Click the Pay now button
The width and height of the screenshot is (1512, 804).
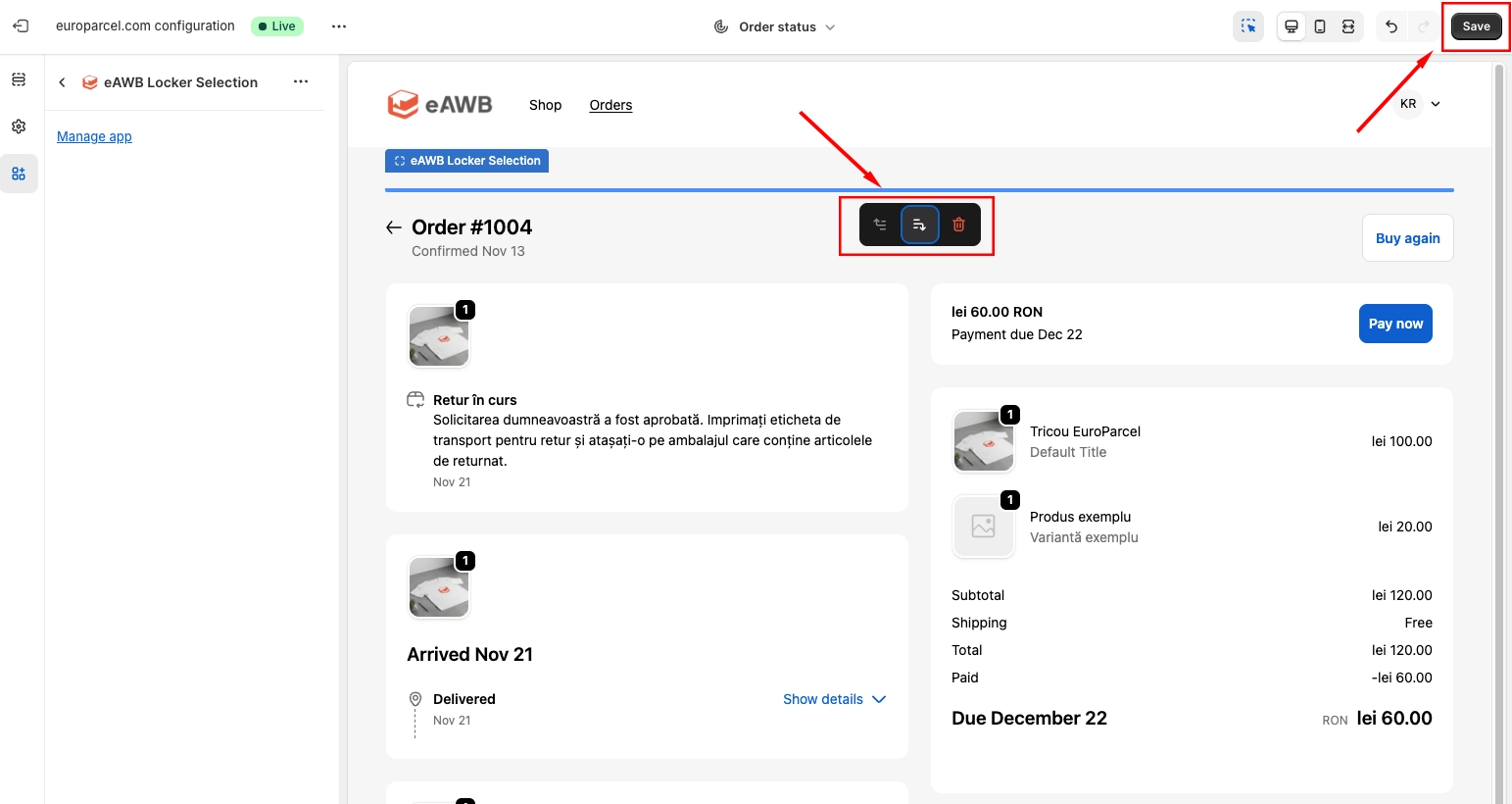(x=1395, y=324)
